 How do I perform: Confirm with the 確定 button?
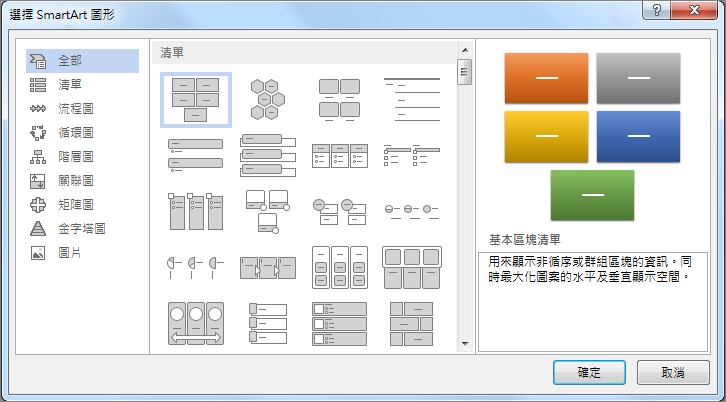[589, 372]
